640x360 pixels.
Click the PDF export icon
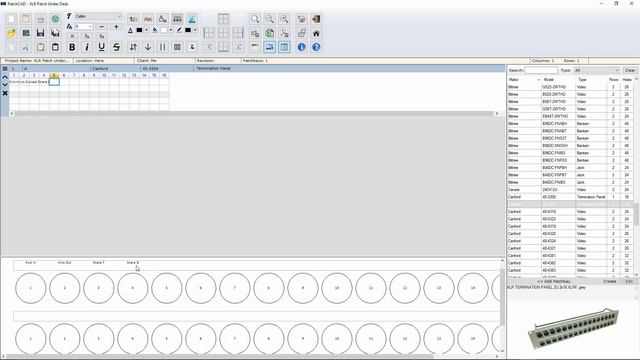tap(284, 33)
